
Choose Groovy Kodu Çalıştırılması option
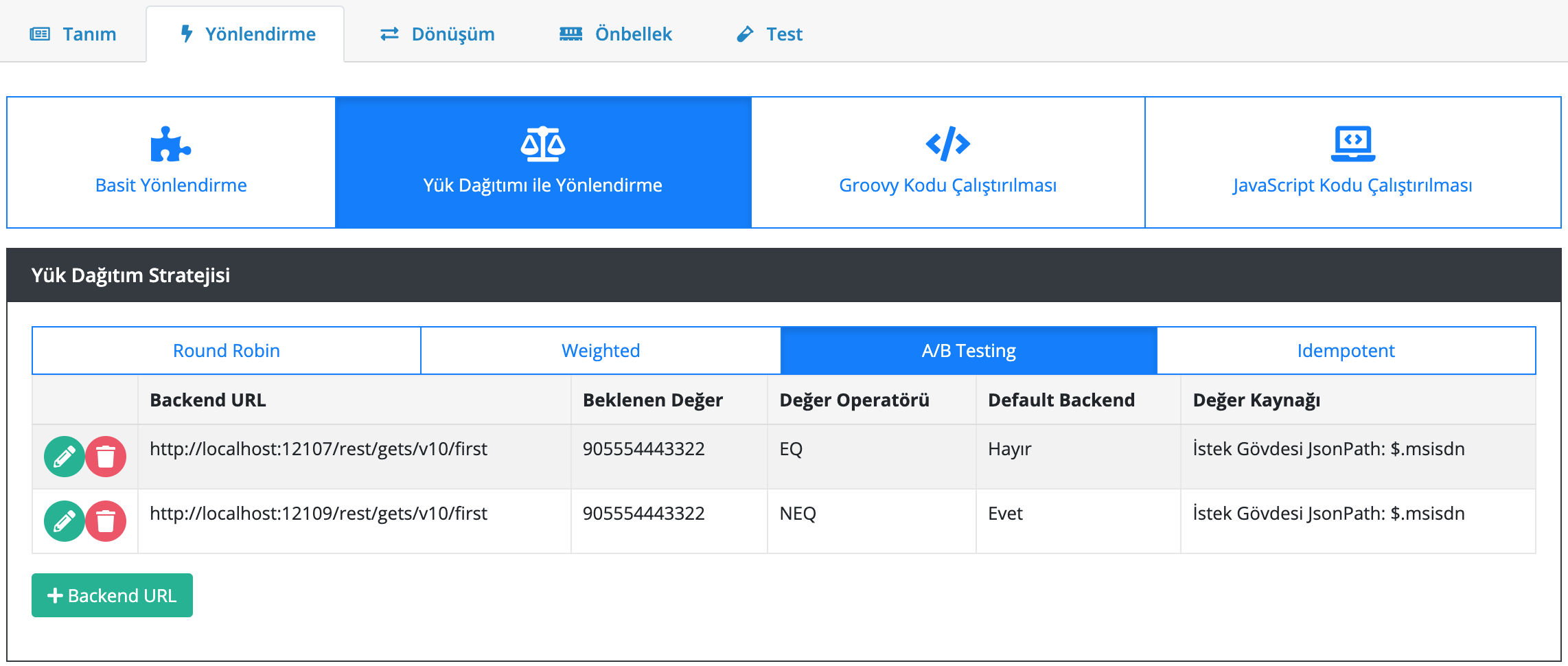pyautogui.click(x=948, y=162)
